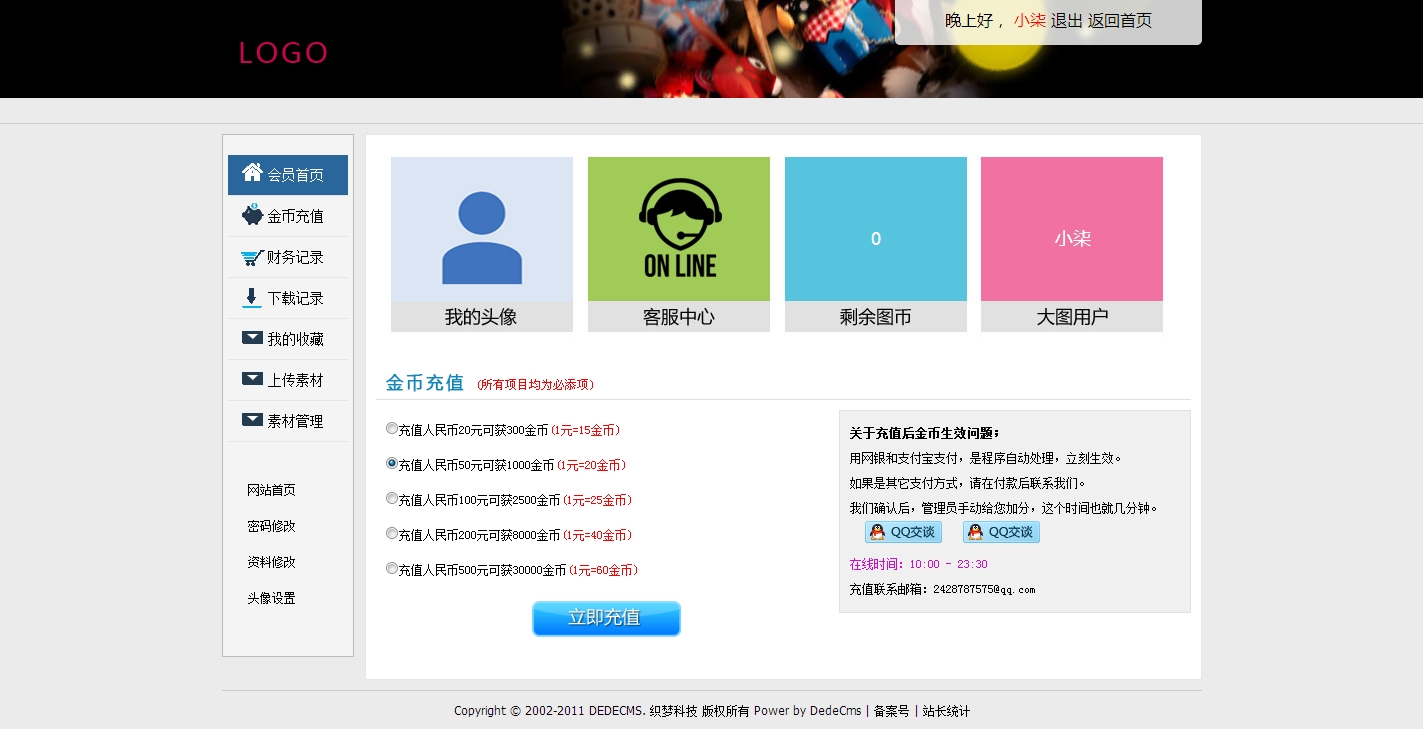This screenshot has height=729, width=1423.
Task: Select the 100元 for 2500 gold coins option
Action: (x=392, y=499)
